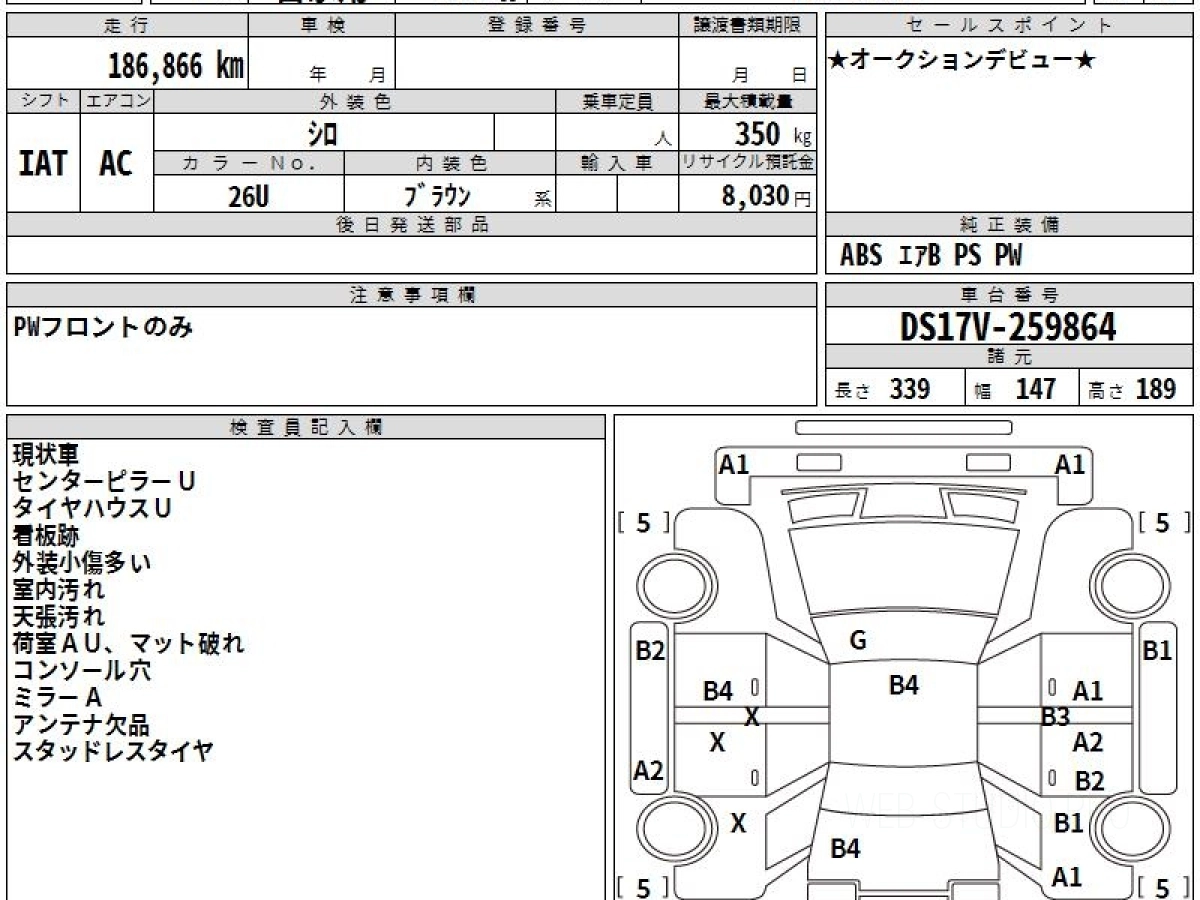
Task: Click the G mark on the windshield diagram
Action: (x=857, y=641)
